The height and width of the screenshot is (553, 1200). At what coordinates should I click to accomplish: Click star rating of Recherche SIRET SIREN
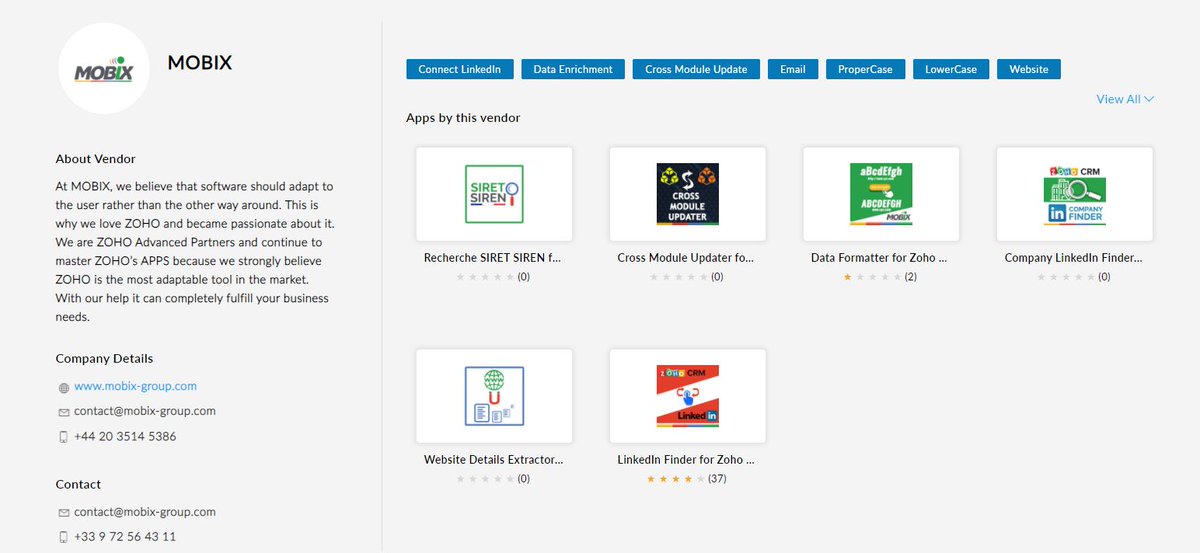(485, 277)
